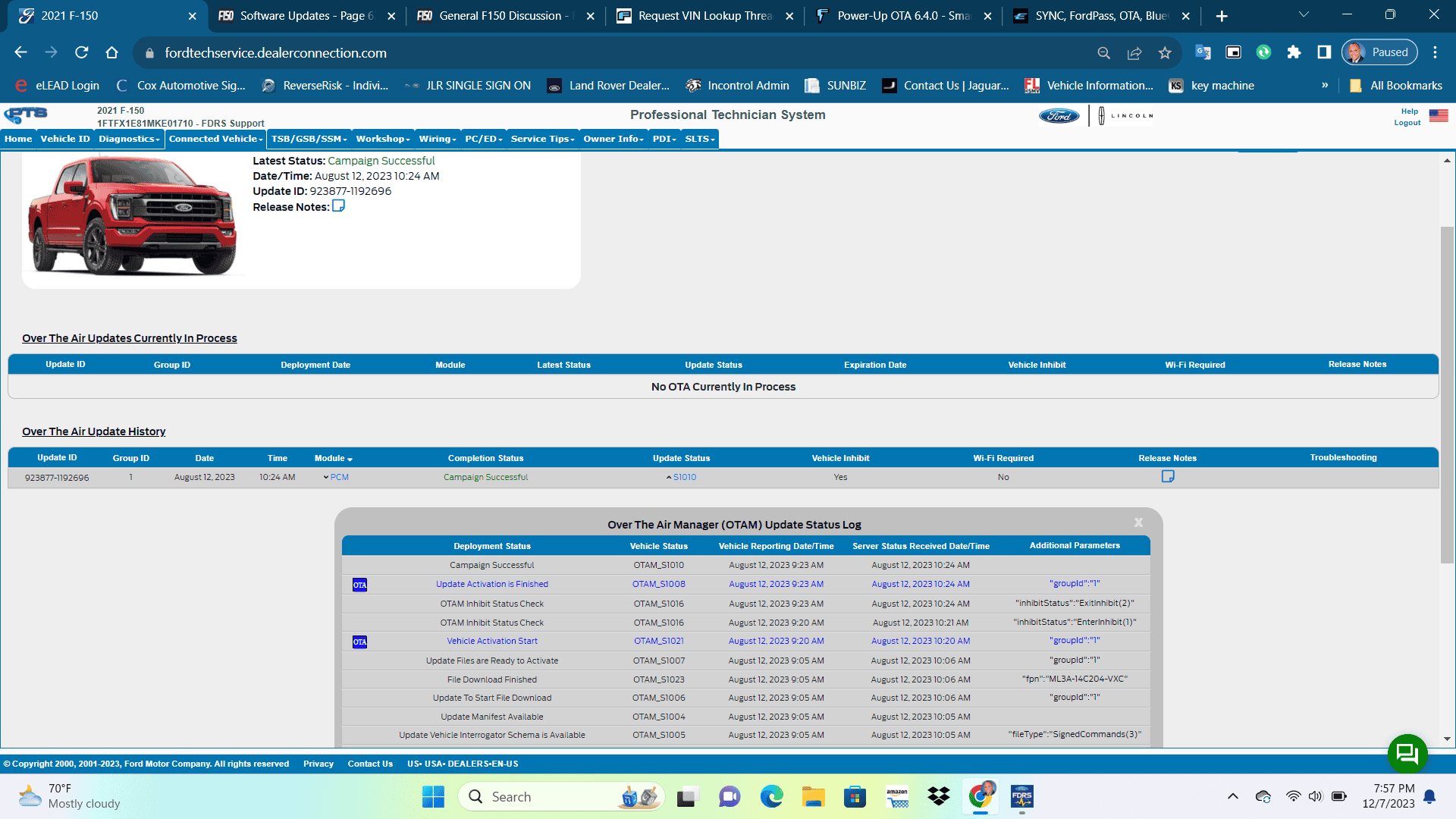This screenshot has width=1456, height=819.
Task: Open the Vehicle ID menu item
Action: click(x=64, y=139)
